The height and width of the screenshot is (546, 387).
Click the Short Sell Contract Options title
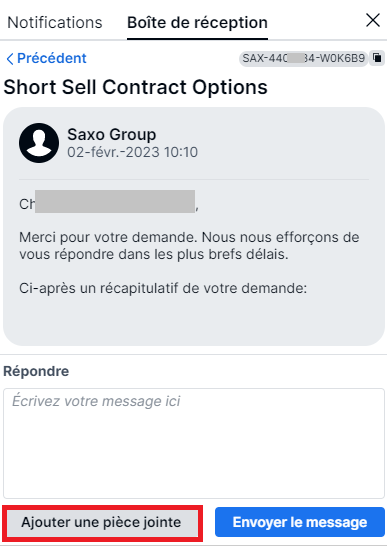coord(136,87)
